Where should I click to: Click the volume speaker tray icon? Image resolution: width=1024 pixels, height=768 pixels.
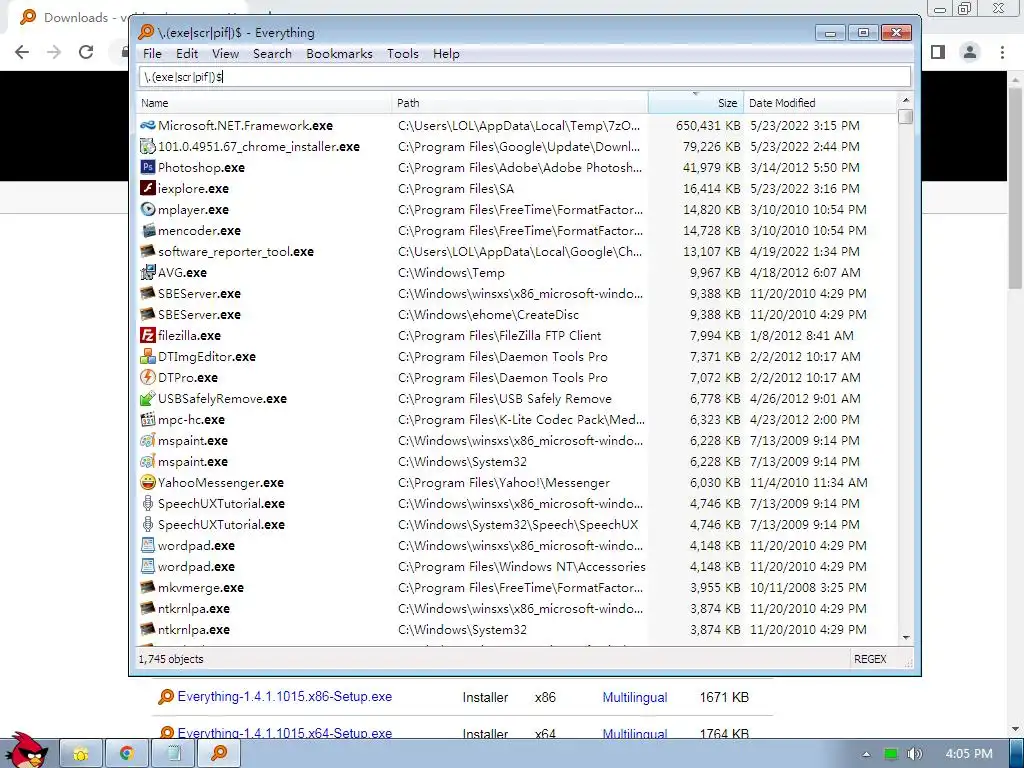click(914, 754)
